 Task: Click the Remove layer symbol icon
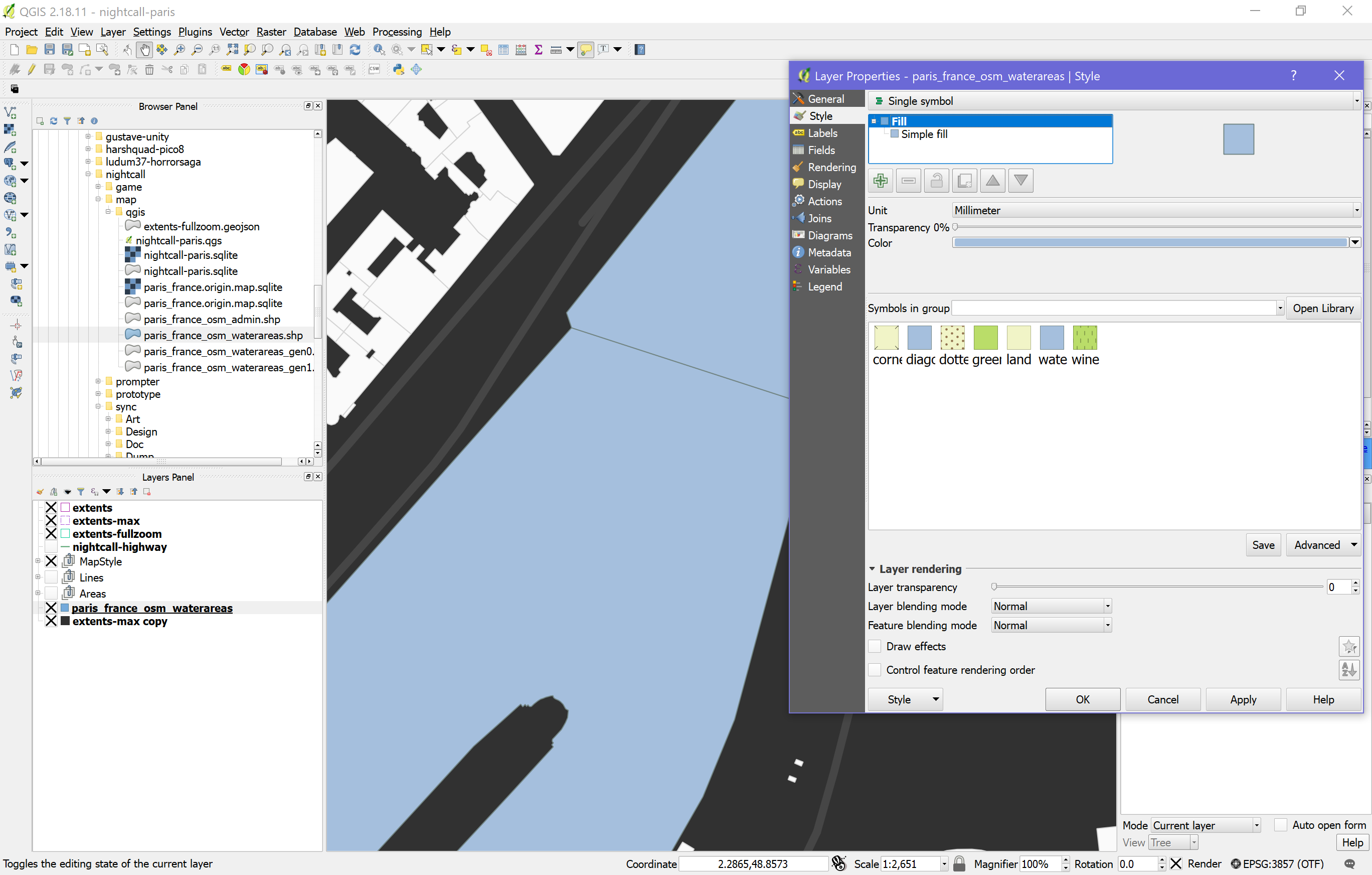coord(908,181)
